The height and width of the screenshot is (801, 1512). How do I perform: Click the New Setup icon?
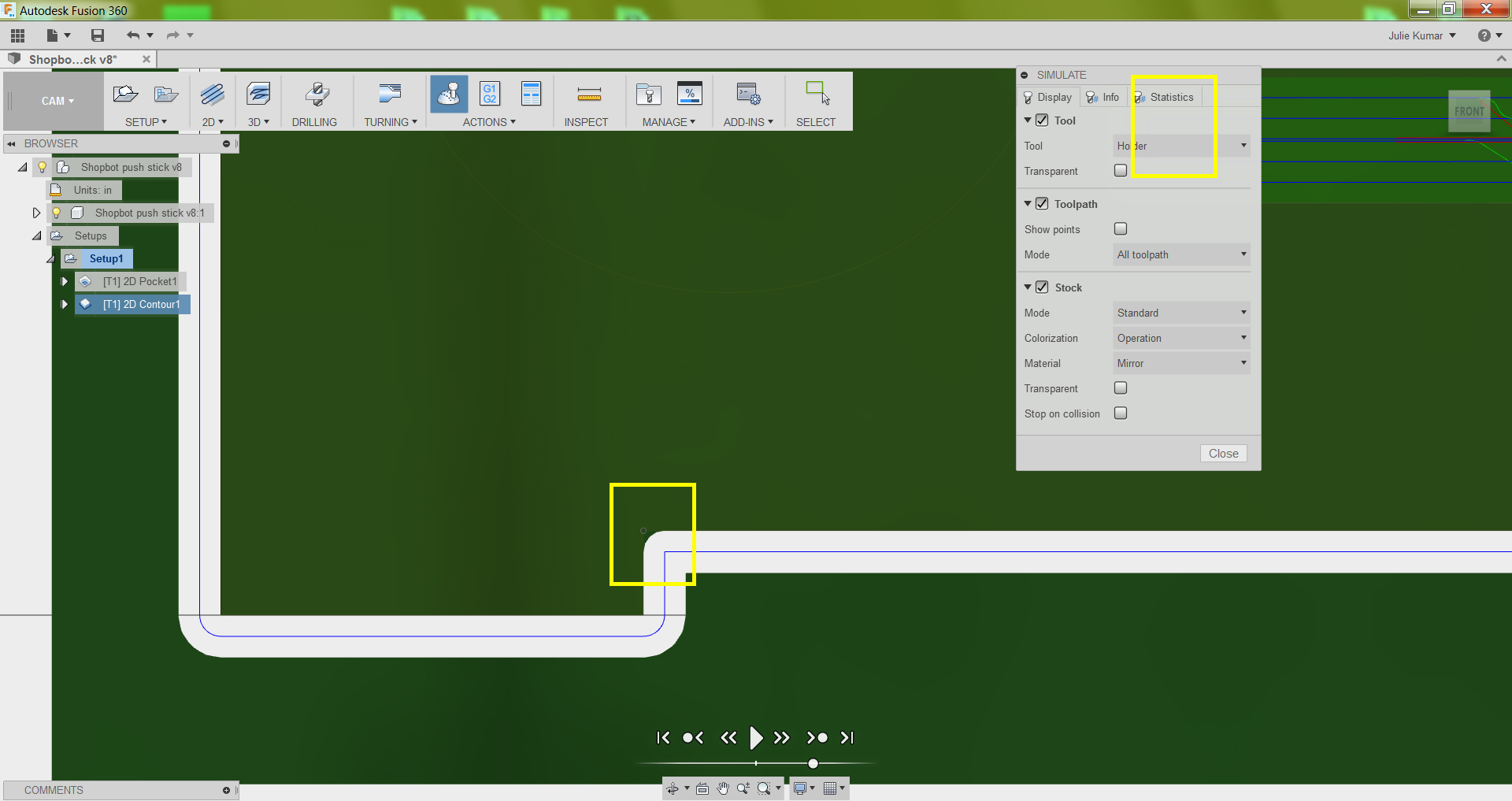click(x=125, y=95)
